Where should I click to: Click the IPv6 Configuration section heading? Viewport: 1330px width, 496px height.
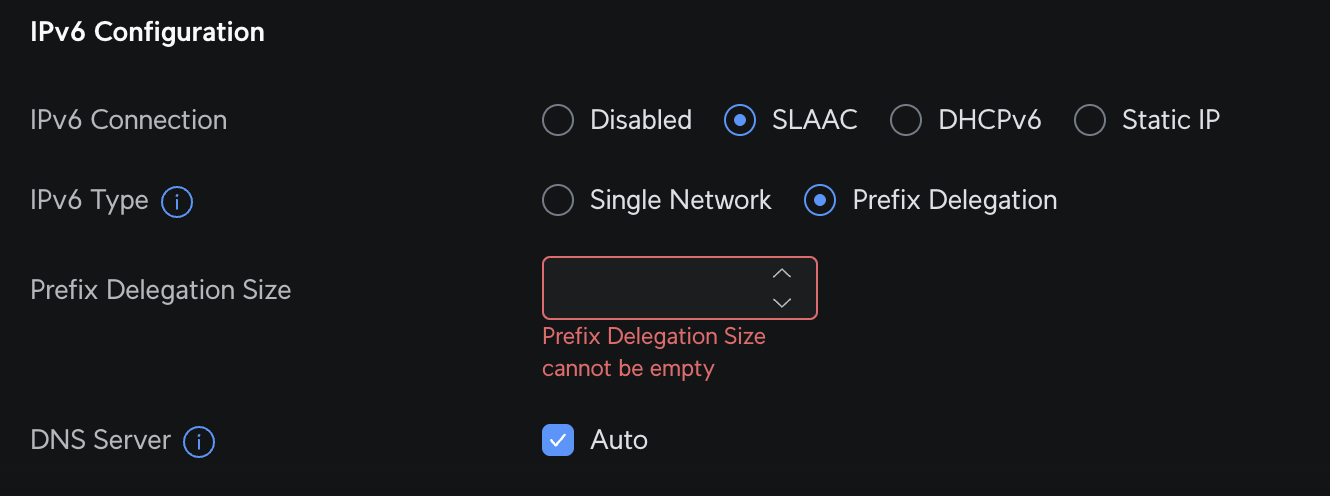148,32
